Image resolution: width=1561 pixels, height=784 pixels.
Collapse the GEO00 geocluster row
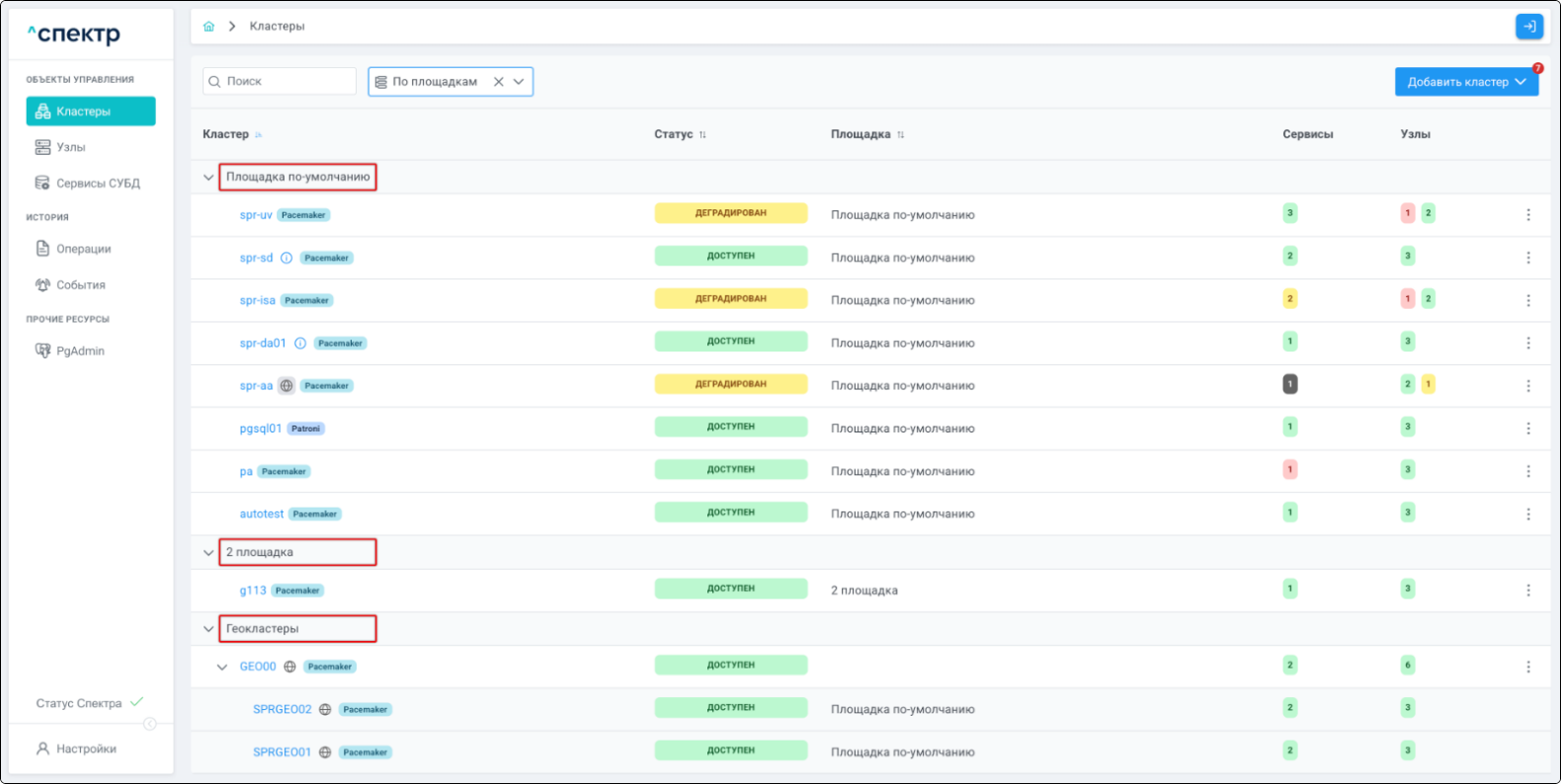coord(222,667)
